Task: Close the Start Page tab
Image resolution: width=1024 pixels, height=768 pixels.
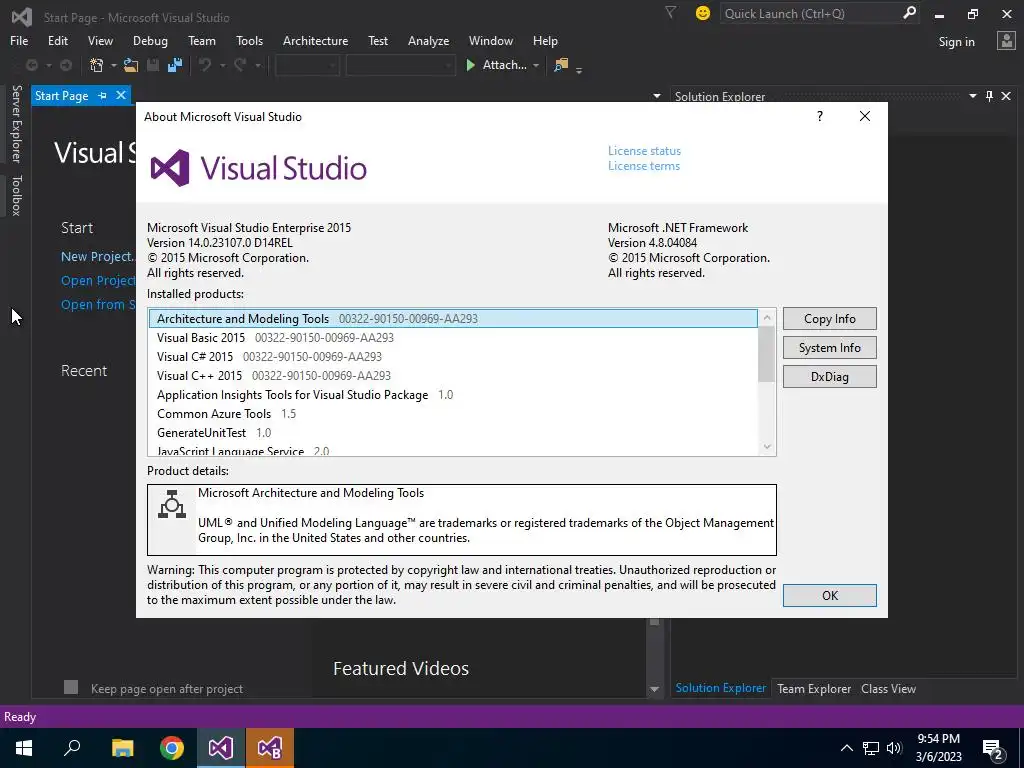Action: pos(121,95)
